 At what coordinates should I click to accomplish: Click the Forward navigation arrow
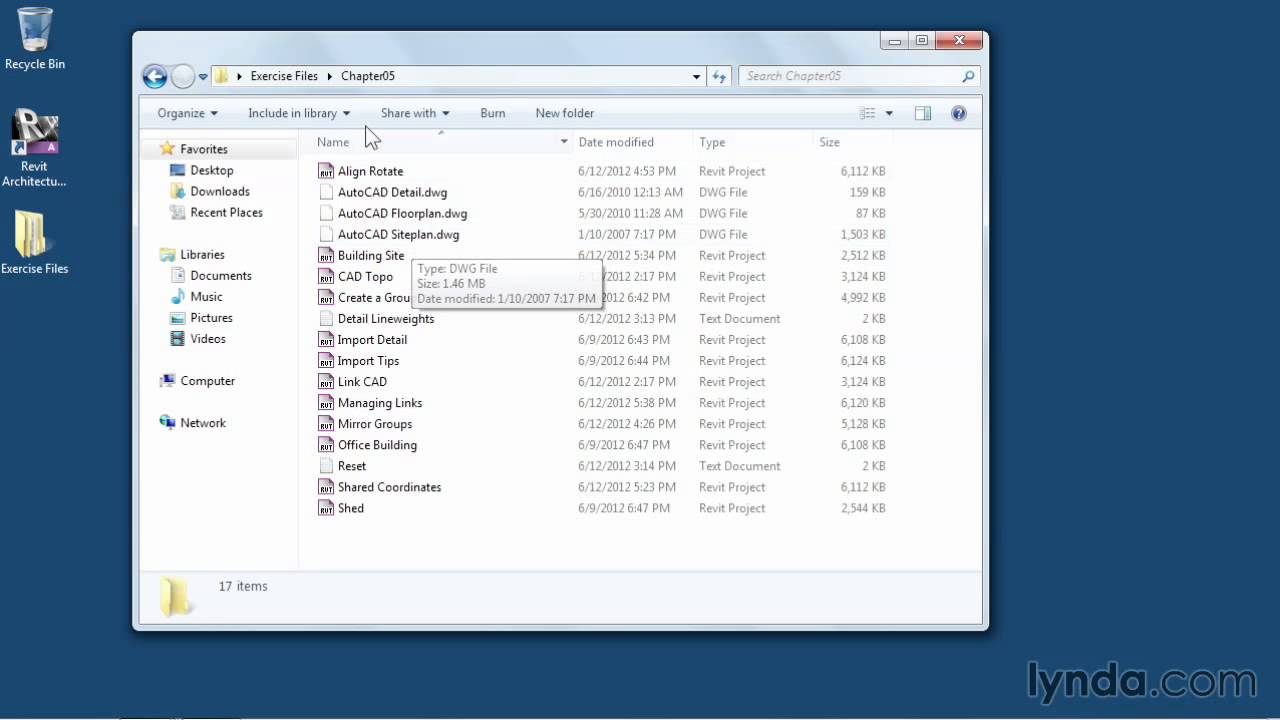[x=182, y=76]
